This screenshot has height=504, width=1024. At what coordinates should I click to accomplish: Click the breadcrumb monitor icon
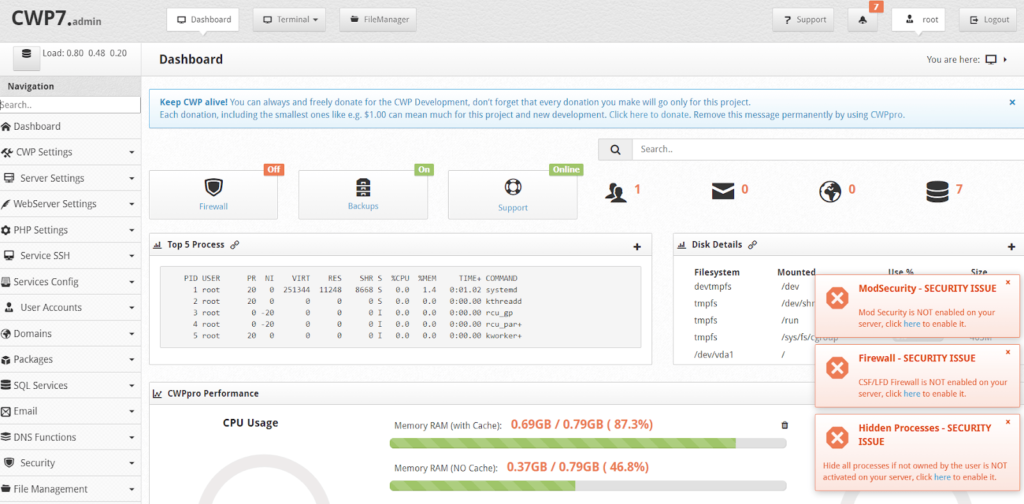tap(991, 59)
